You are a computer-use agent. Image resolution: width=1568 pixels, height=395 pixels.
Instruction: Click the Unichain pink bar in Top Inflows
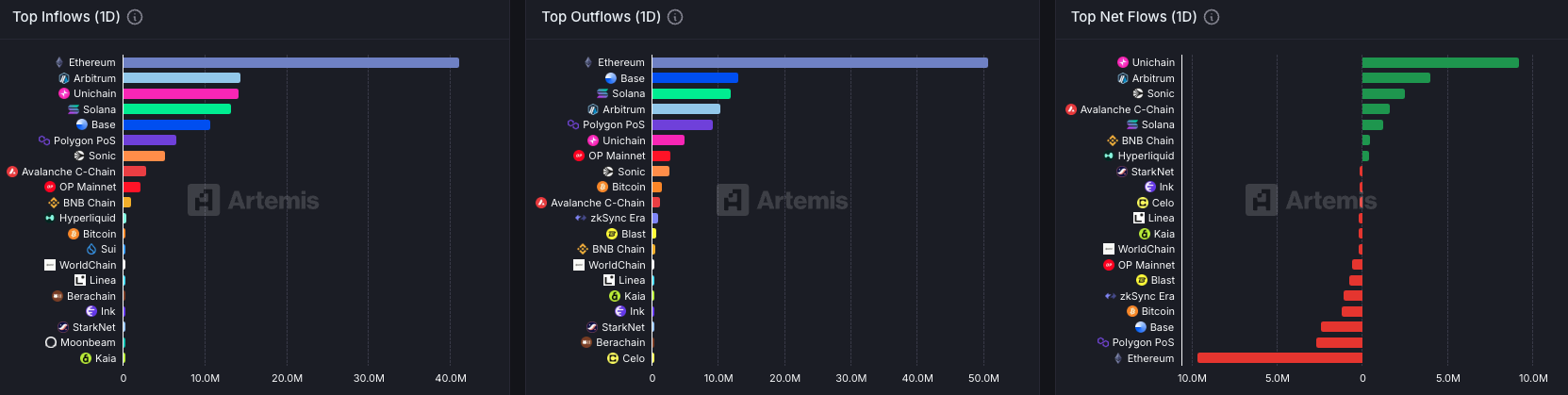tap(181, 93)
